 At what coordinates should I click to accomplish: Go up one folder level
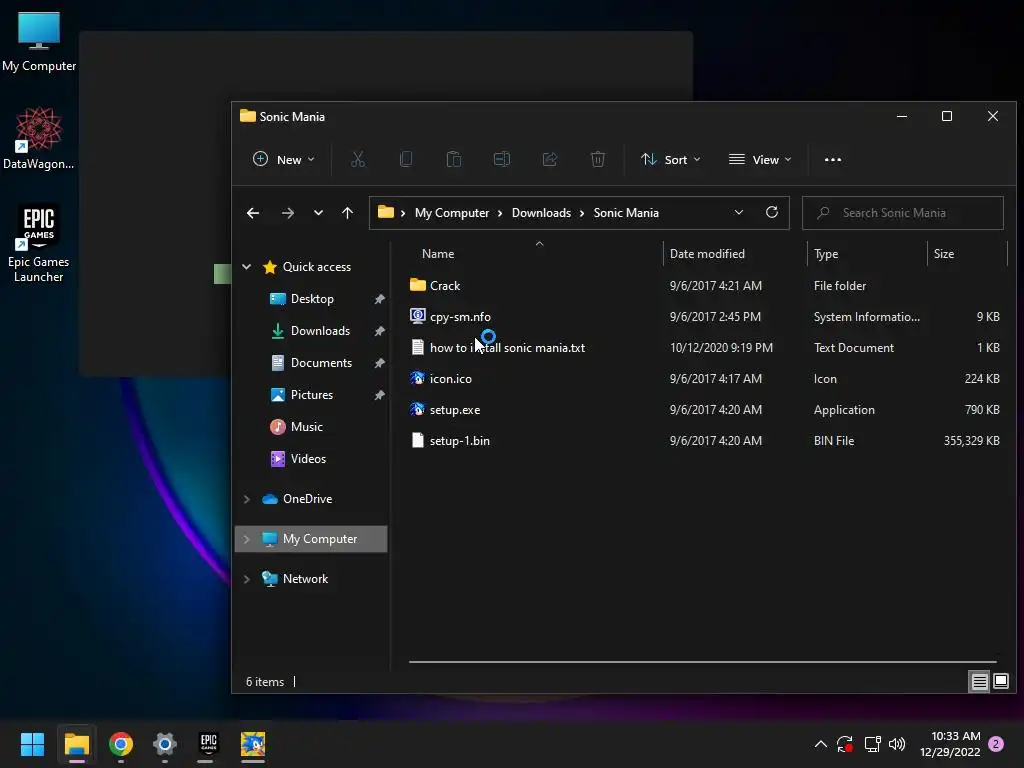347,213
